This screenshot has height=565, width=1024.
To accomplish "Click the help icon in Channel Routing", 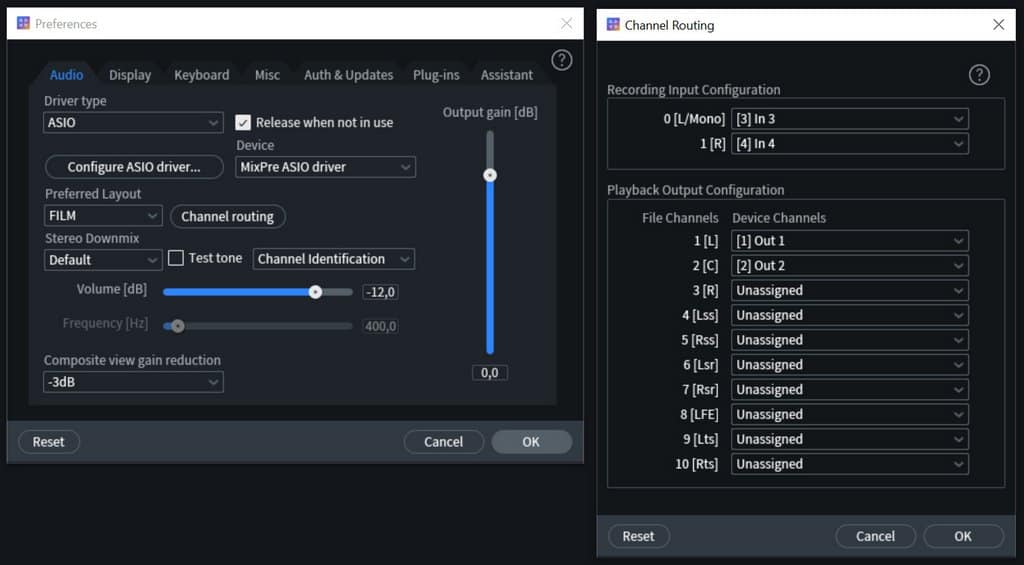I will pos(979,75).
